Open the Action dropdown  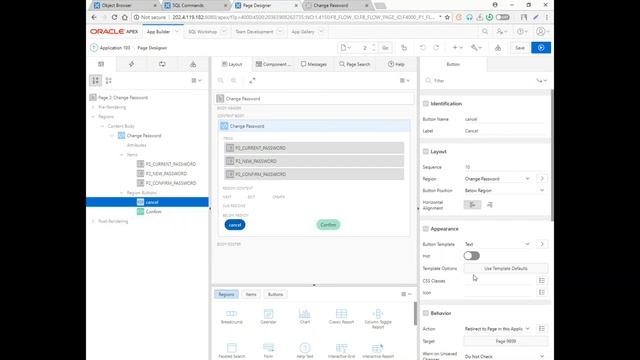tap(497, 329)
